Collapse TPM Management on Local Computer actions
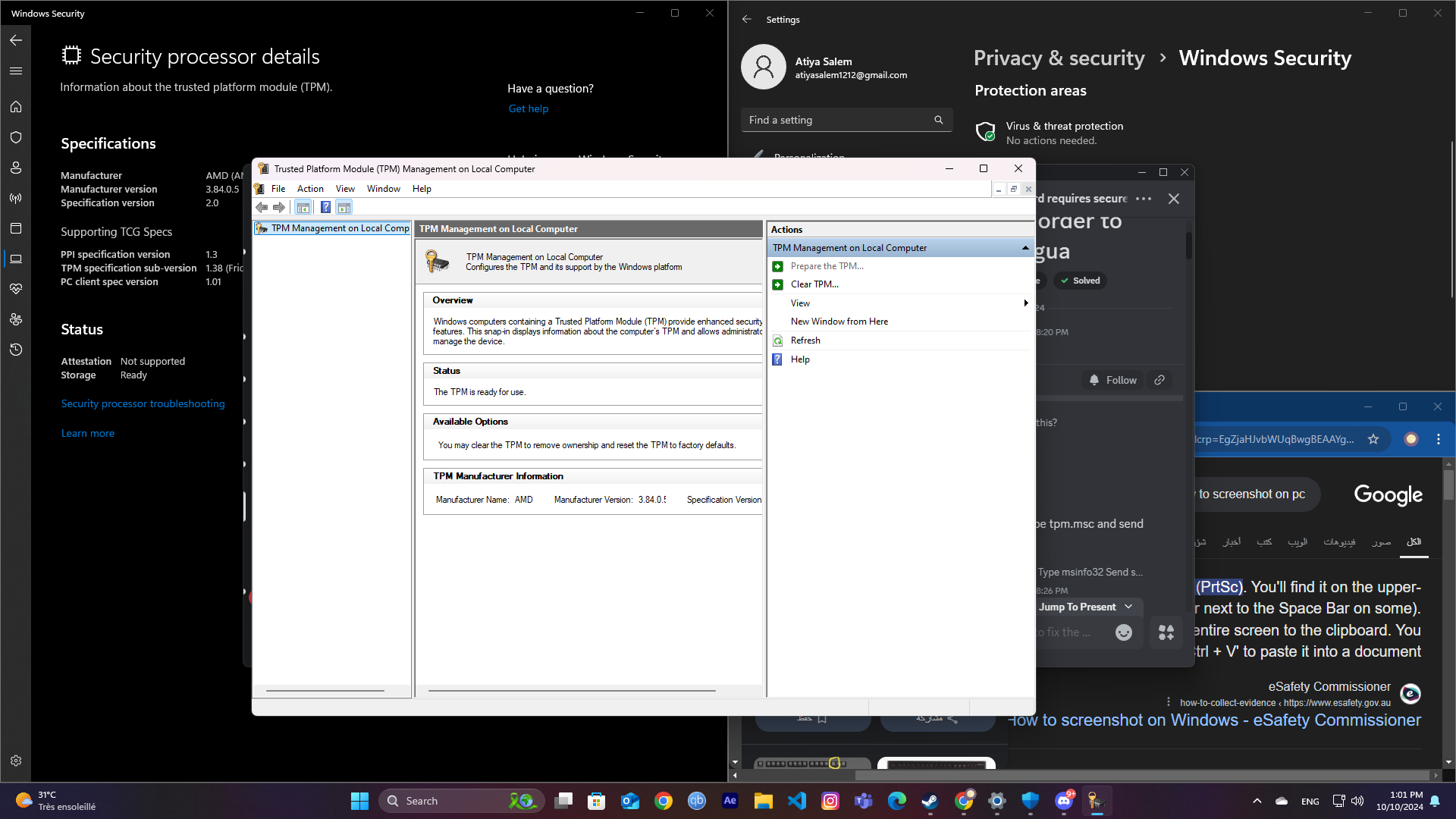 point(1025,248)
